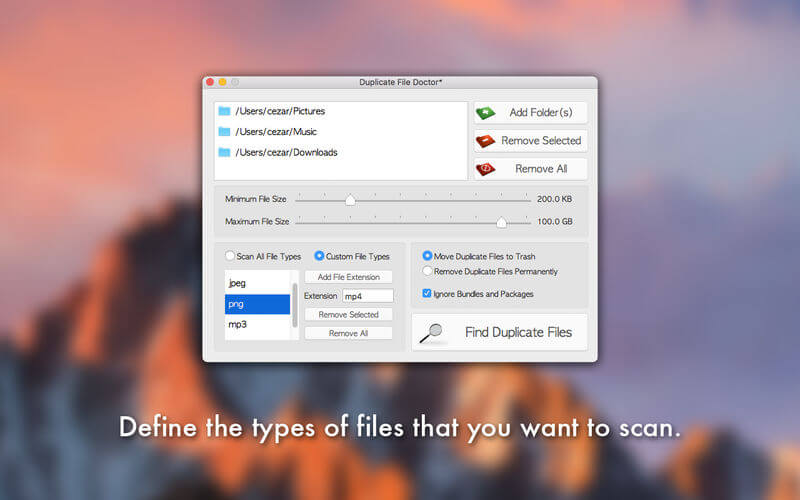Viewport: 800px width, 500px height.
Task: Click the folder icon beside /Users/cezar/Pictures
Action: pos(224,111)
